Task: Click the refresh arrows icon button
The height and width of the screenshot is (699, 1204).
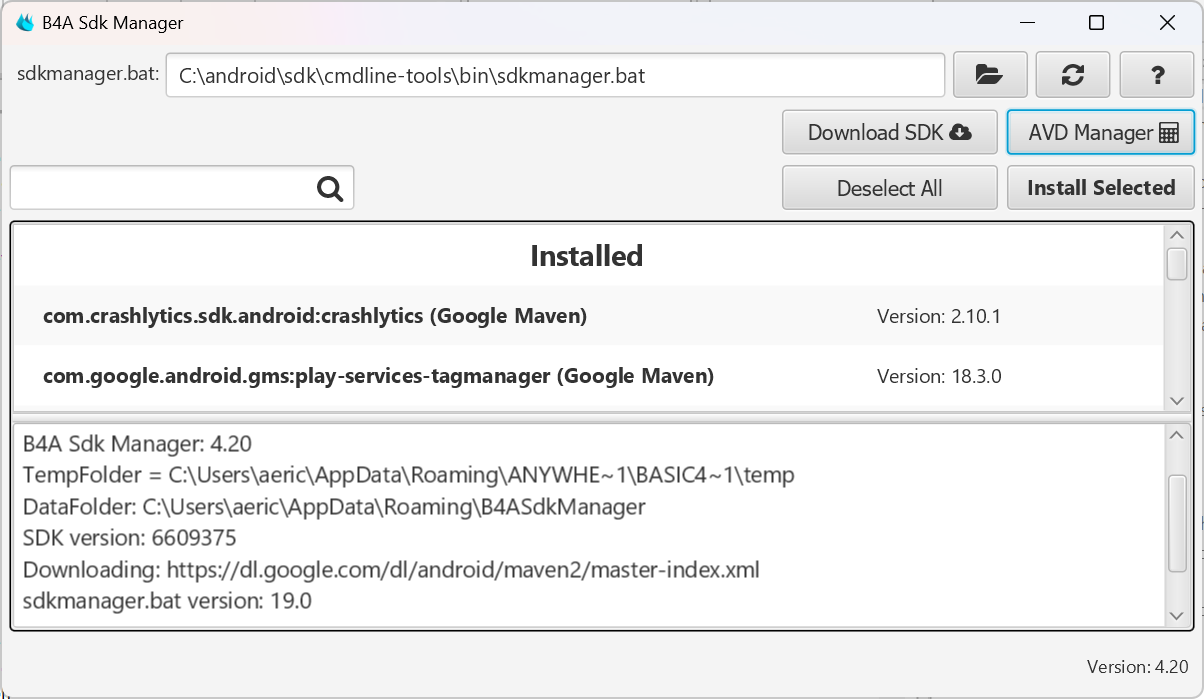Action: click(1073, 75)
